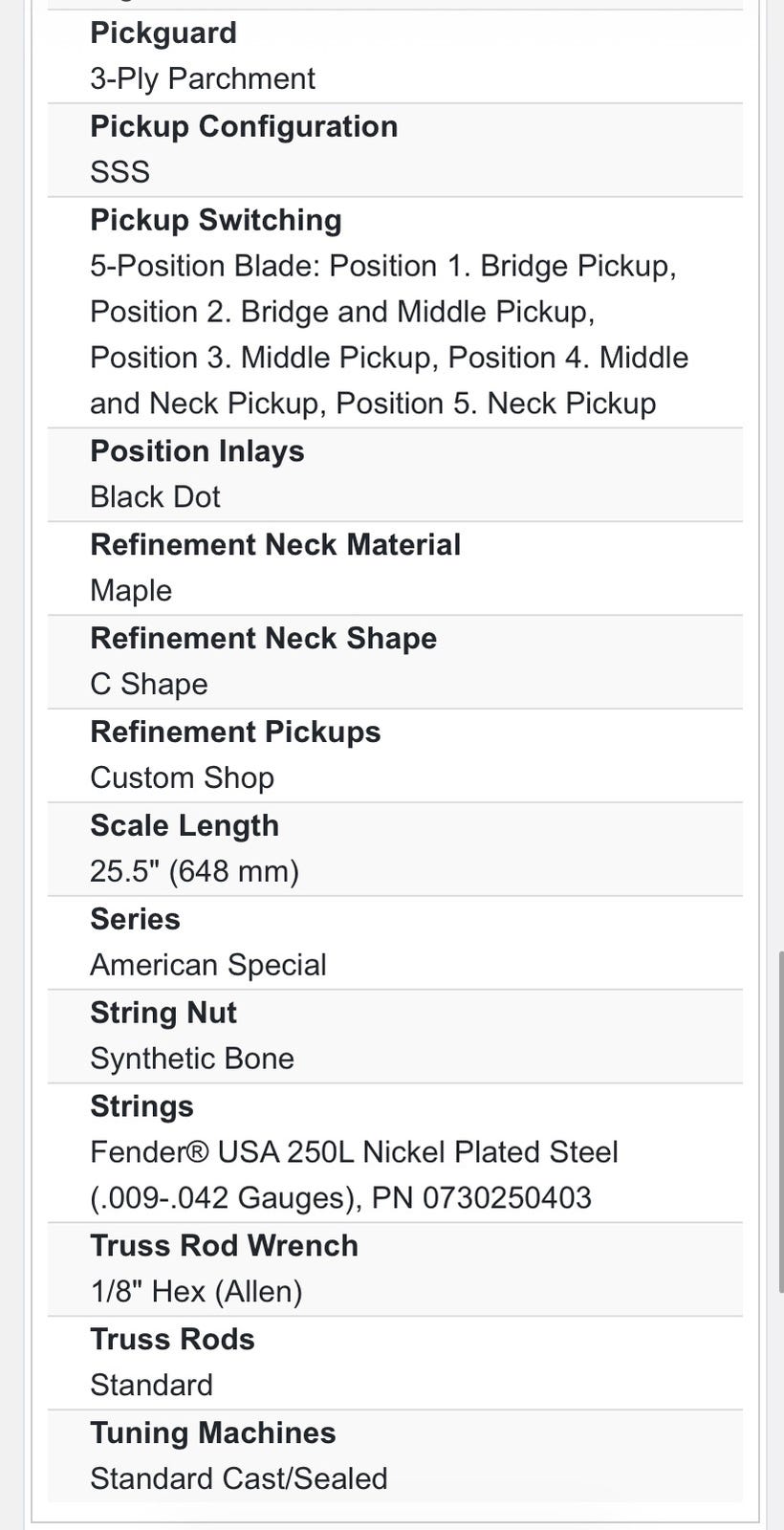Click the String Nut heading
The image size is (784, 1530).
(163, 1013)
